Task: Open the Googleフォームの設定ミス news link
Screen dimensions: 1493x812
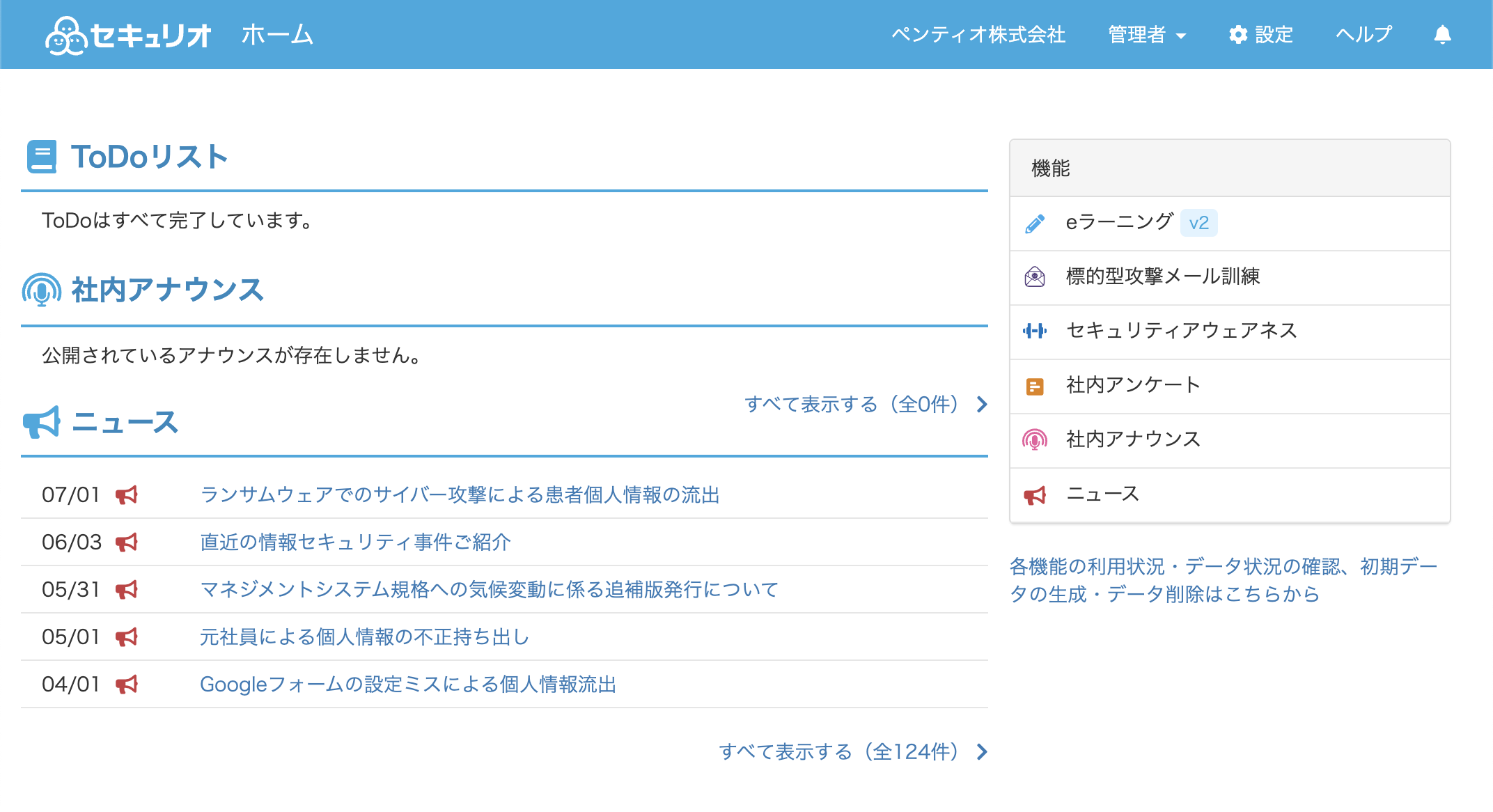Action: 408,685
